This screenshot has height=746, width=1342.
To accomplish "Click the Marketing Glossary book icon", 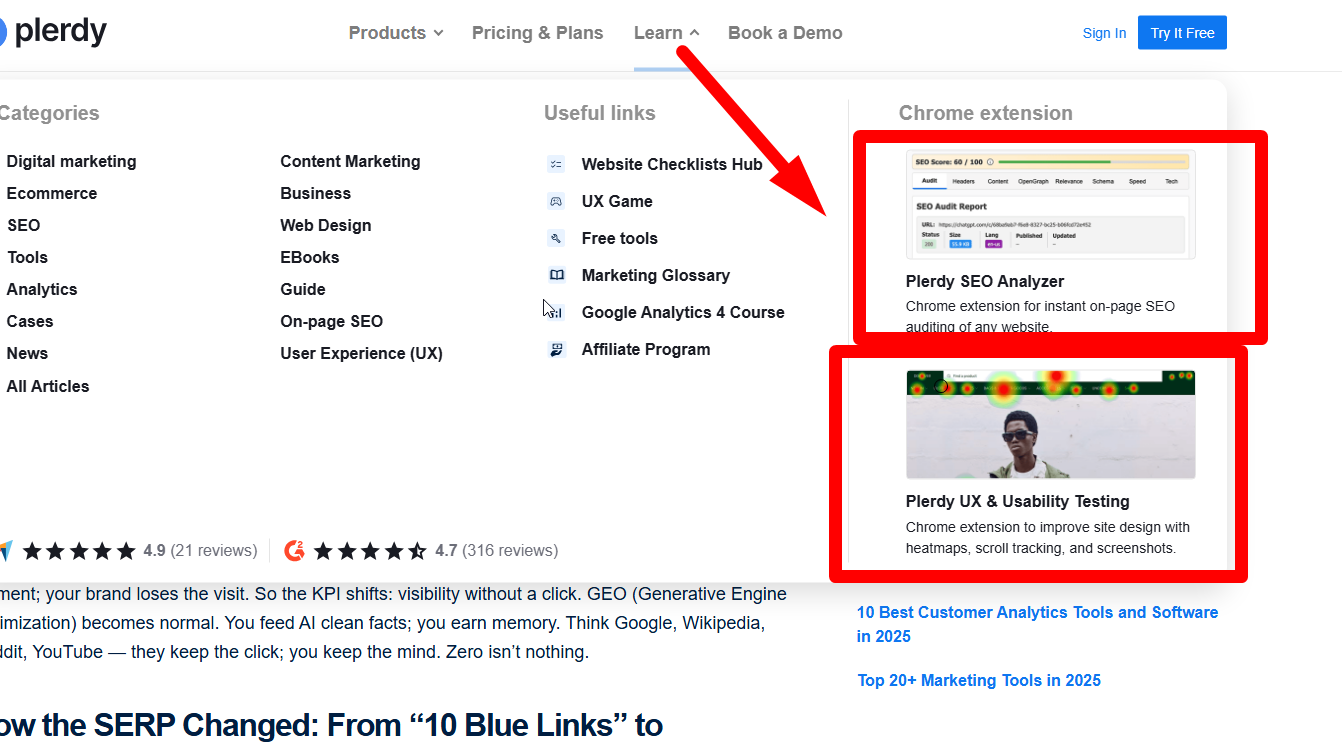I will click(556, 275).
